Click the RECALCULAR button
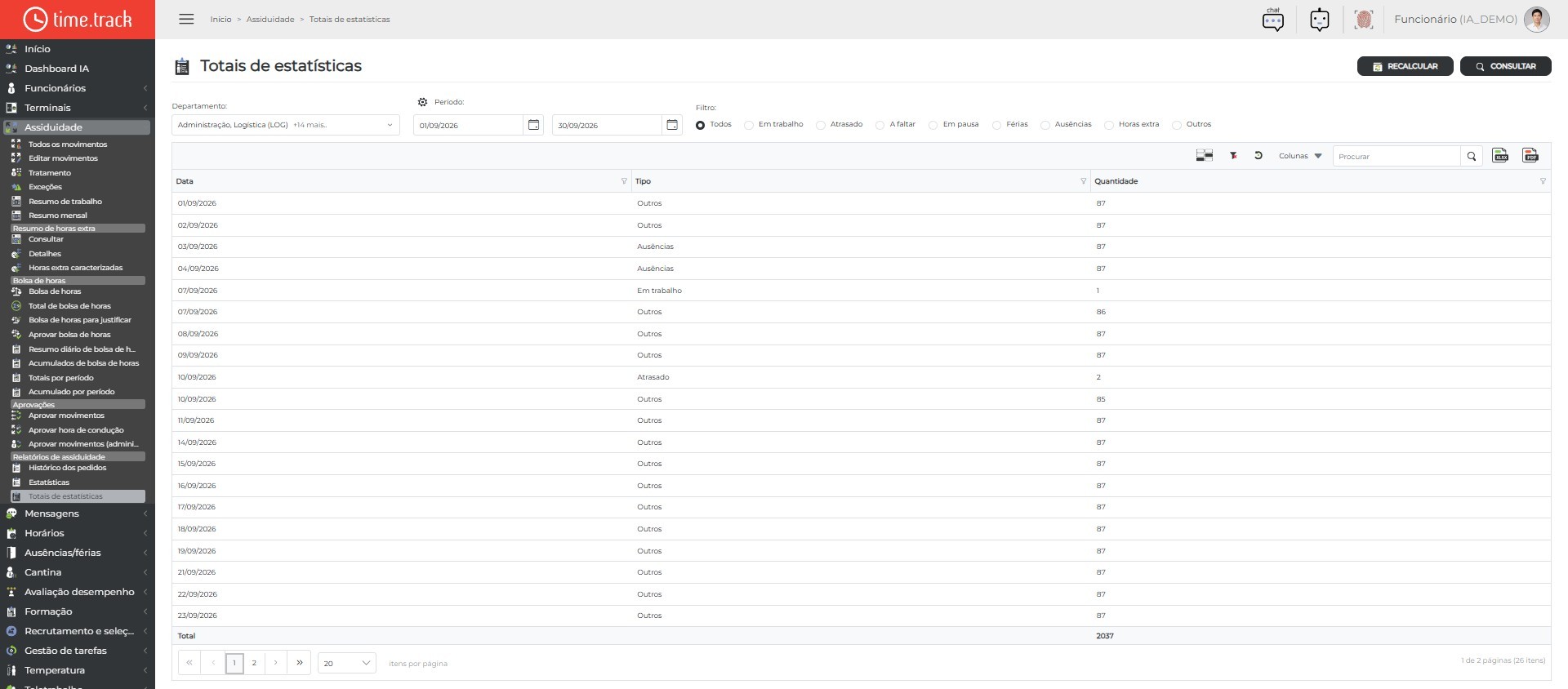Image resolution: width=1568 pixels, height=689 pixels. 1405,66
